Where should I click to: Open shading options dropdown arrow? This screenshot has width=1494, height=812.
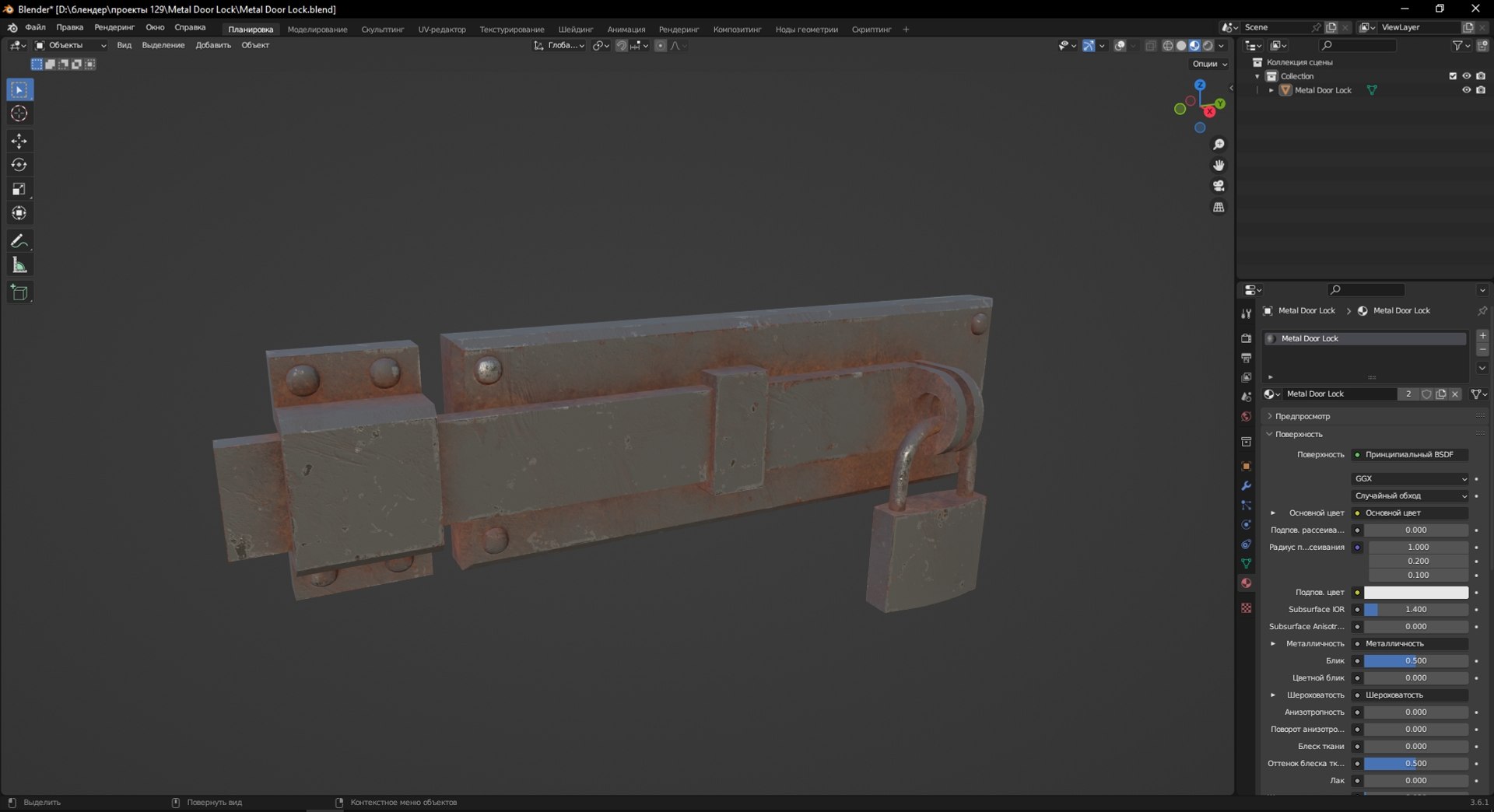click(x=1222, y=46)
